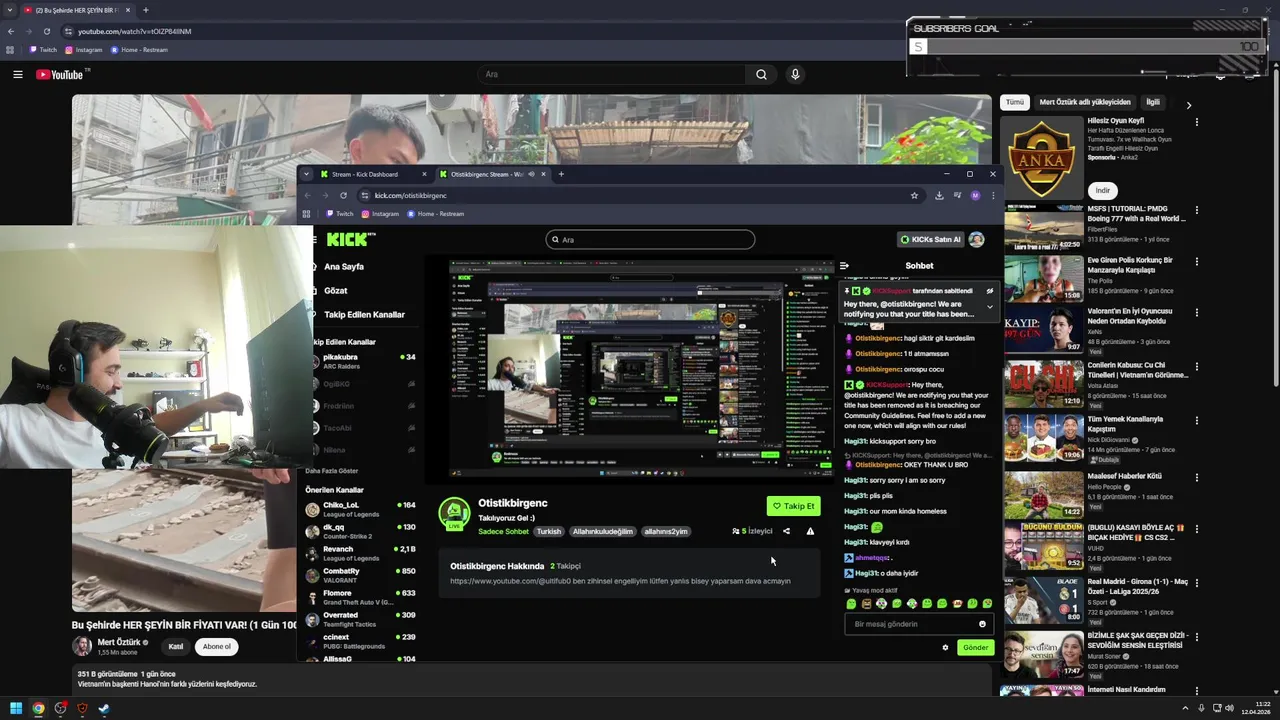
Task: Open the Mert Öztürk channel link
Action: point(119,642)
